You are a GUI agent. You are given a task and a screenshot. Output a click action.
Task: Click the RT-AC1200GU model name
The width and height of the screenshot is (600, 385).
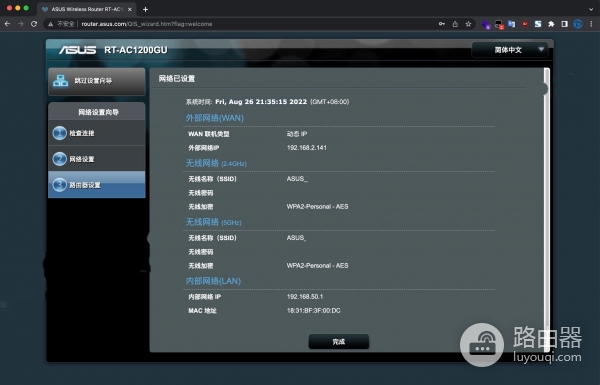pos(136,50)
